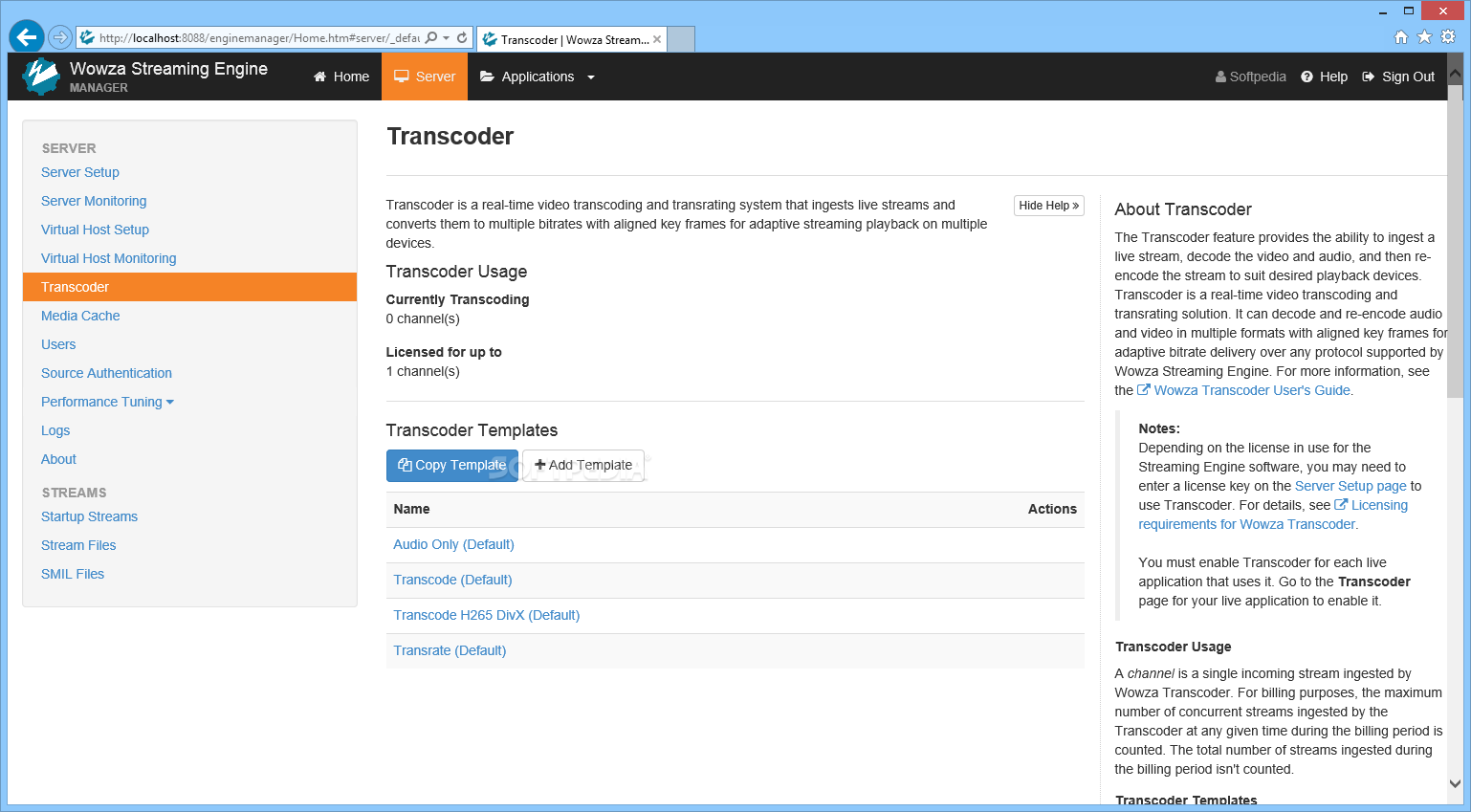The image size is (1471, 812).
Task: Open the Audio Only (Default) template
Action: 453,544
